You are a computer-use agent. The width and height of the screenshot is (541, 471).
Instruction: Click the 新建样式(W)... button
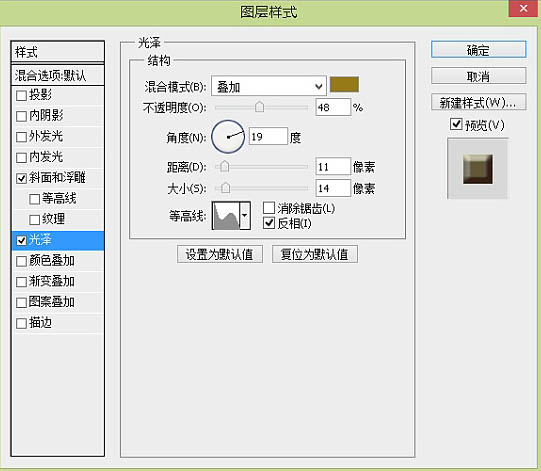(479, 102)
